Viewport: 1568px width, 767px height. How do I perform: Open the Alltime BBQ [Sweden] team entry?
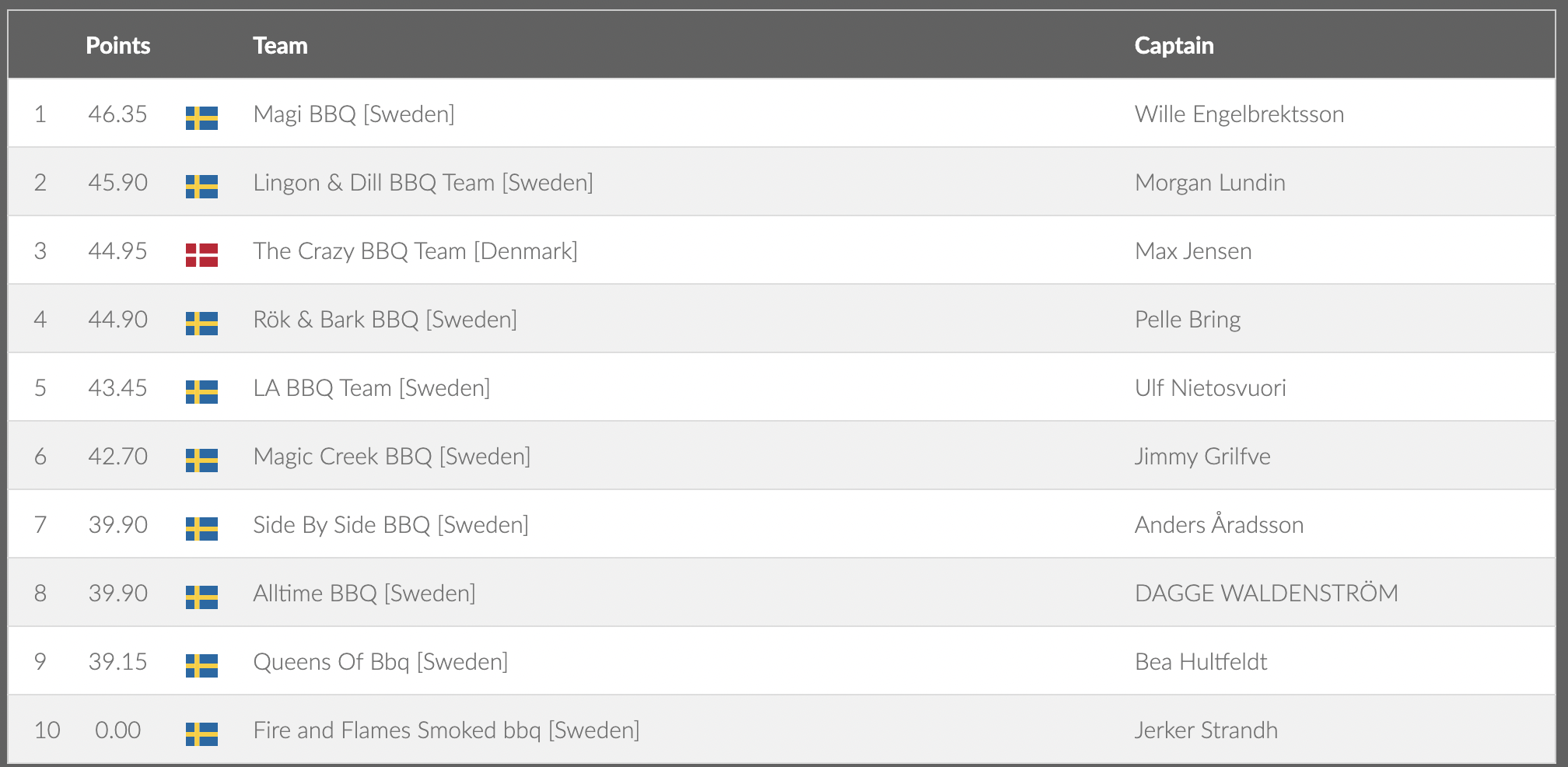pos(364,594)
